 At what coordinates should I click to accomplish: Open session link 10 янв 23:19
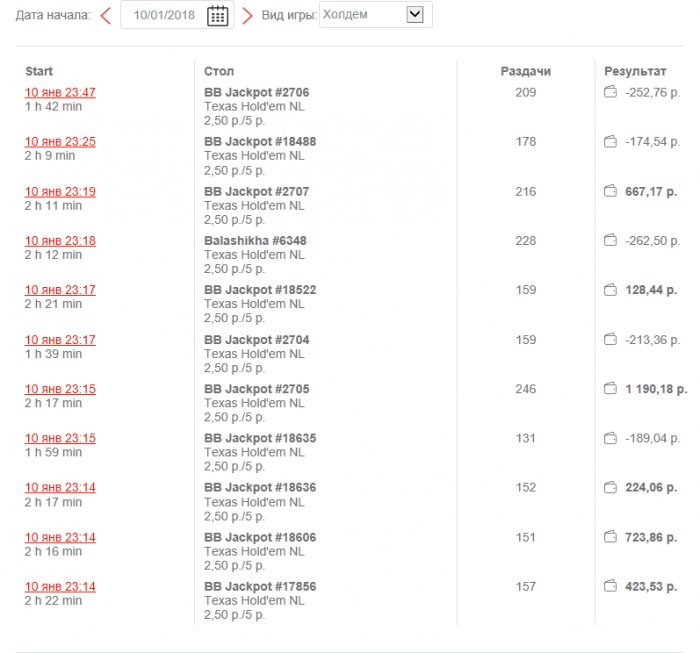(60, 191)
